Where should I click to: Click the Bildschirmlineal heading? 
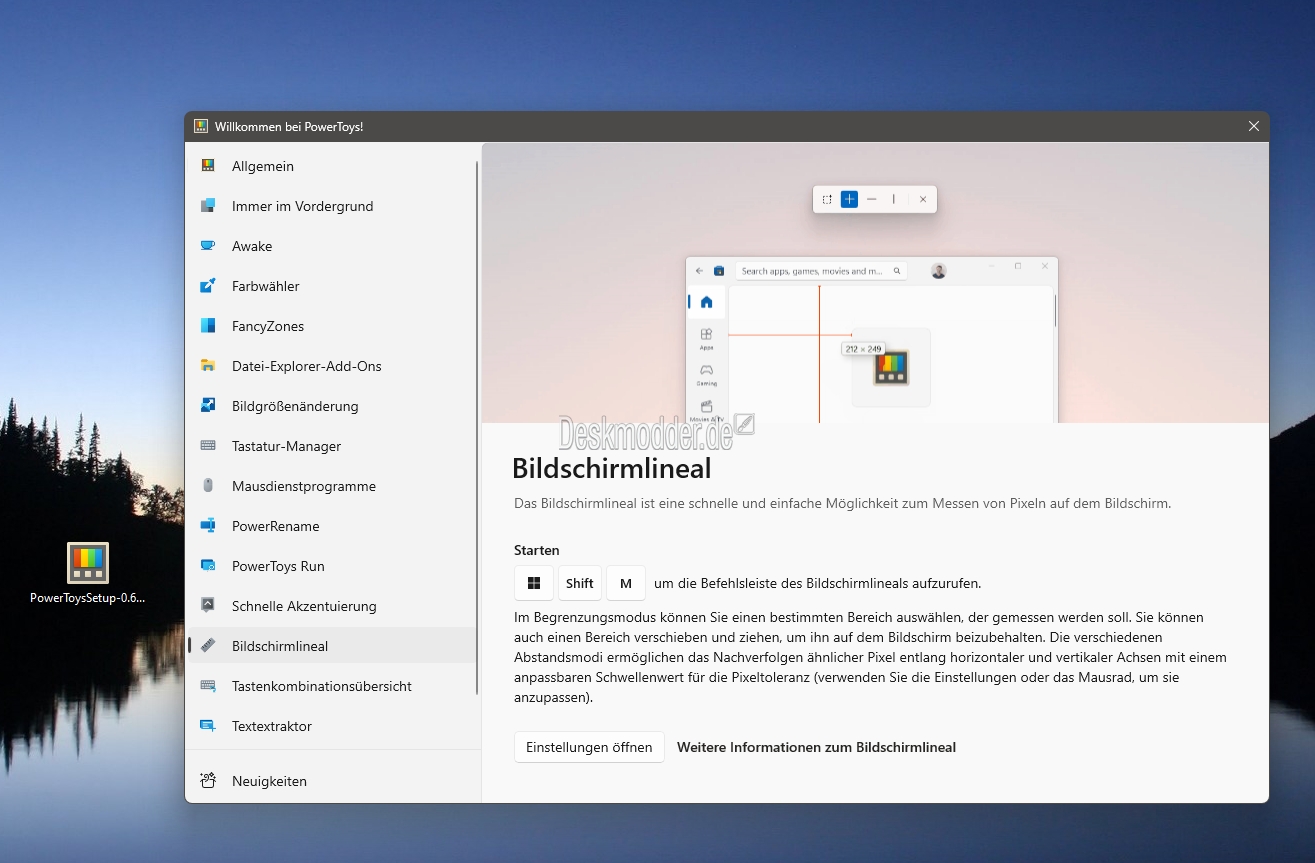612,468
